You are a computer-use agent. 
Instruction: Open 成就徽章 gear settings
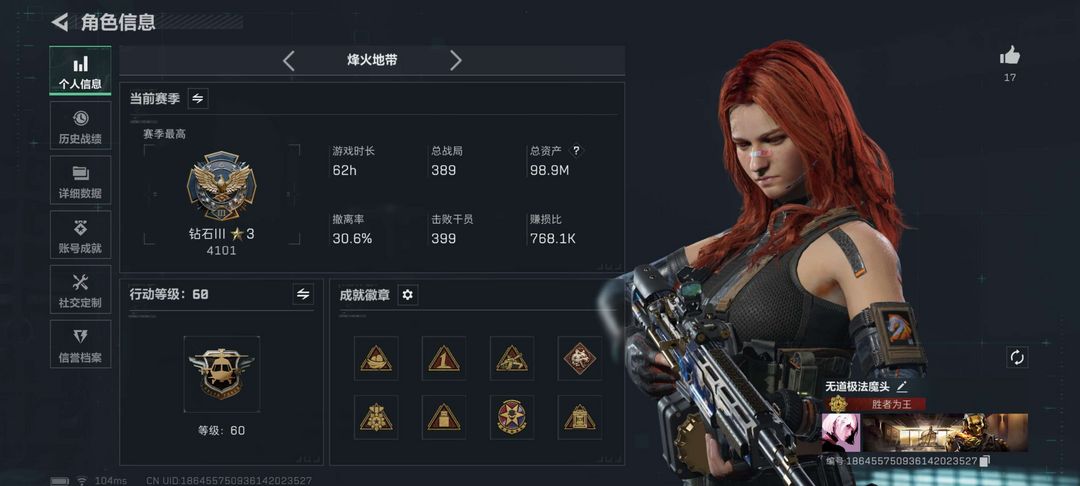(x=408, y=295)
